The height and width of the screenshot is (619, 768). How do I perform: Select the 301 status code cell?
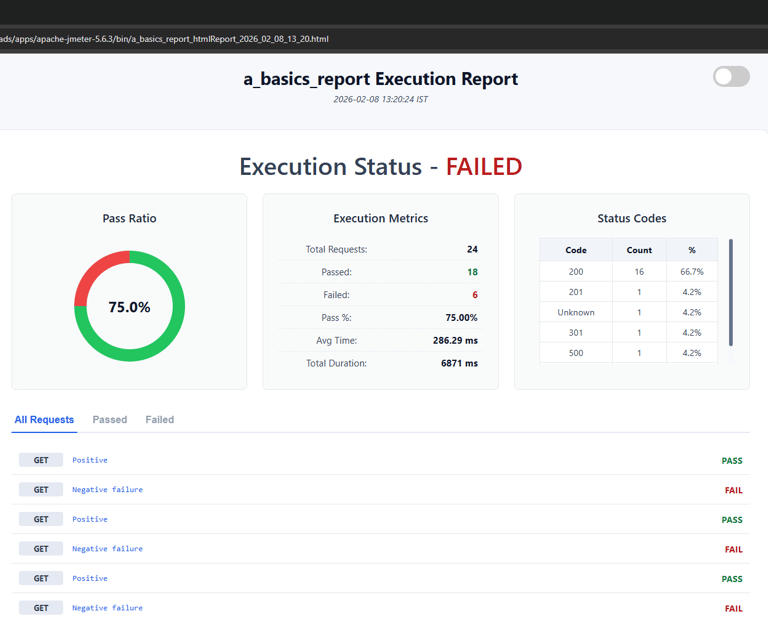click(x=576, y=333)
